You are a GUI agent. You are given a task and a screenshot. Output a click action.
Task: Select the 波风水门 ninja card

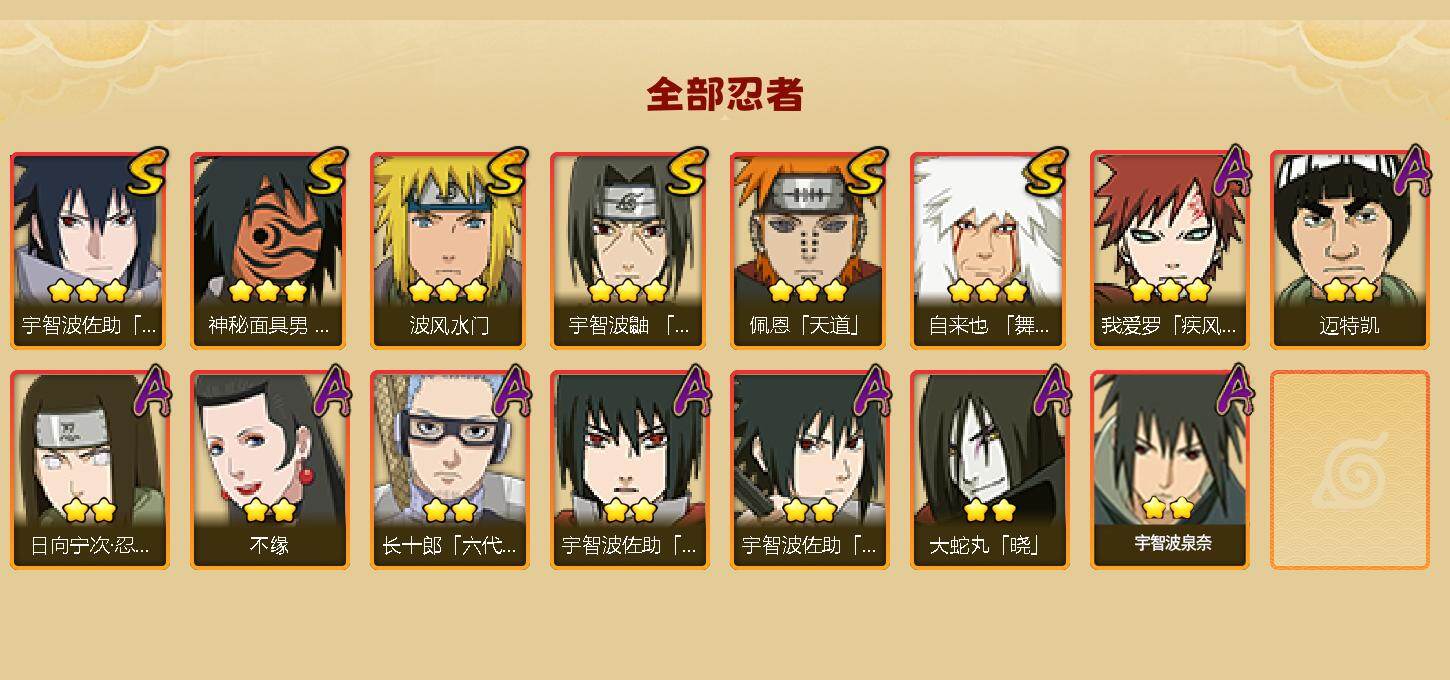click(x=450, y=250)
